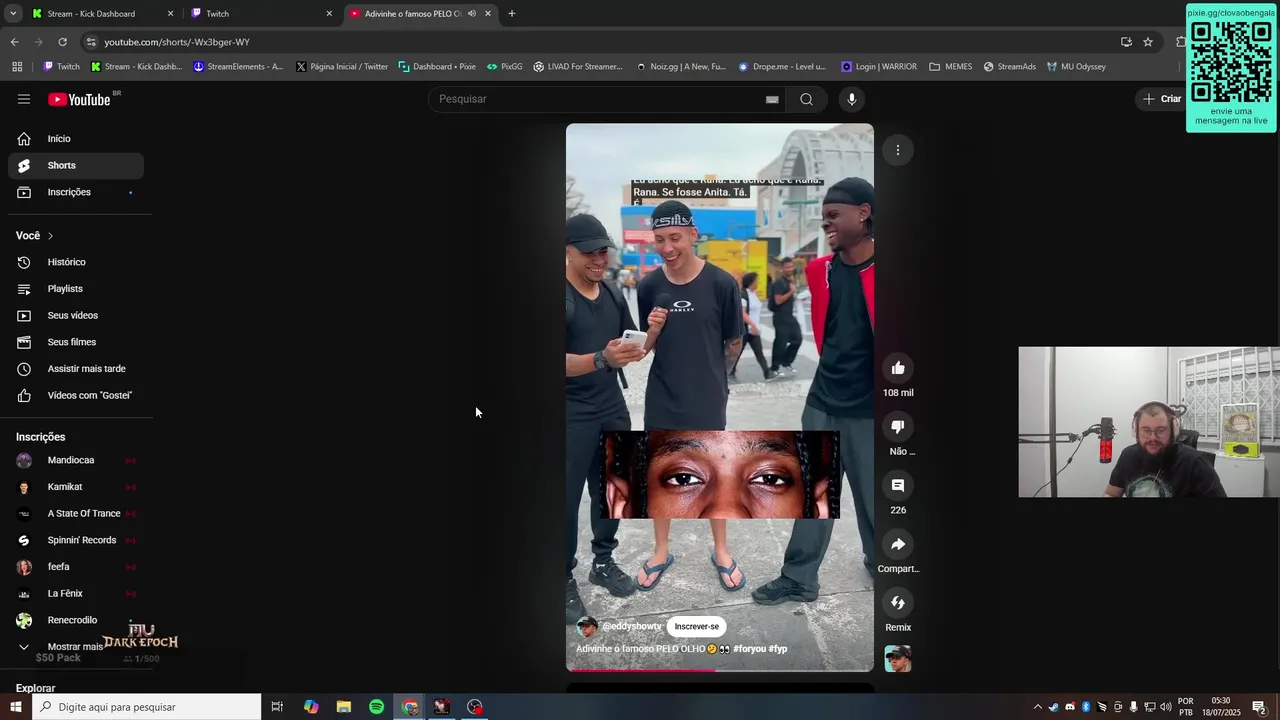Screen dimensions: 1280x720
Task: Open the on-screen keyboard in search box
Action: 772,99
